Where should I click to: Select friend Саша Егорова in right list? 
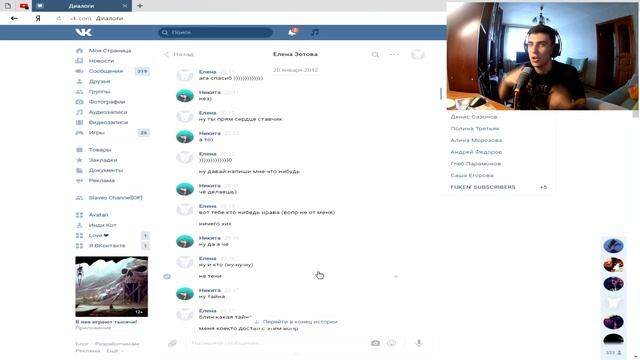(472, 175)
